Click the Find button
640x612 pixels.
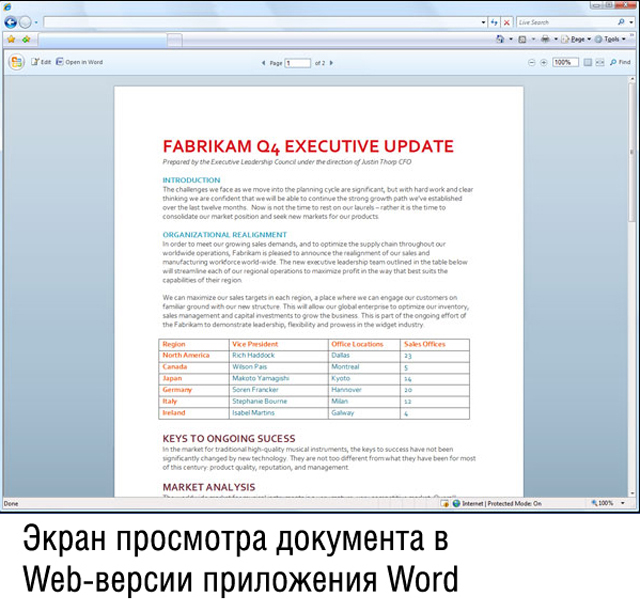coord(620,62)
